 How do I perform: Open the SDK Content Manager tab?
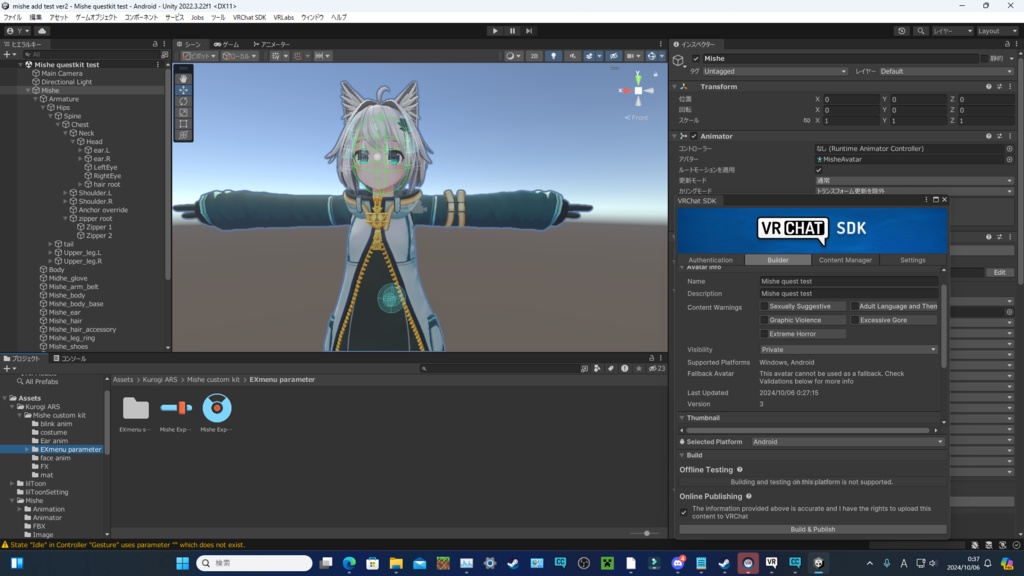(845, 260)
